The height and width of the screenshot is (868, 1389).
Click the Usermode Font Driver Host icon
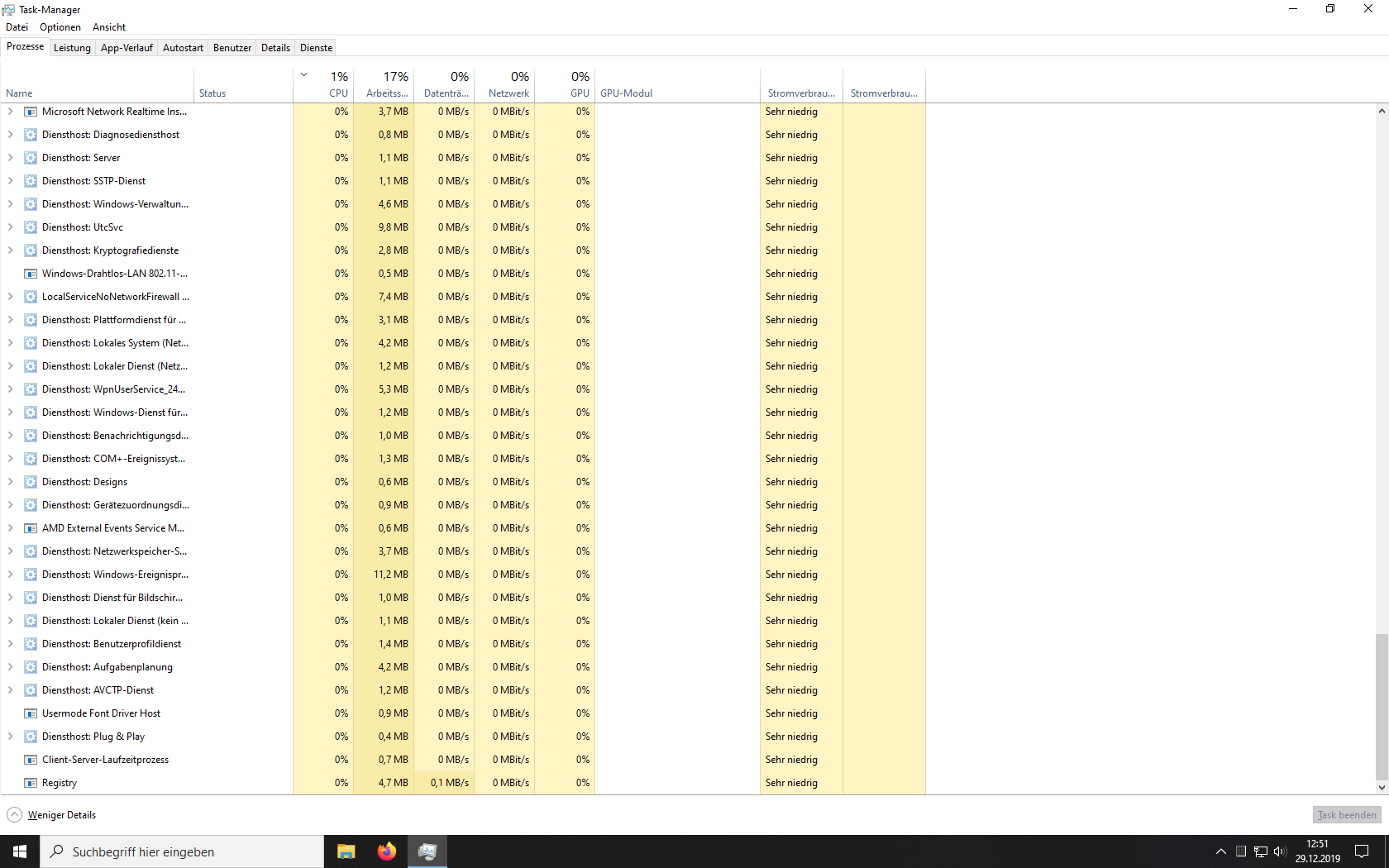click(31, 713)
